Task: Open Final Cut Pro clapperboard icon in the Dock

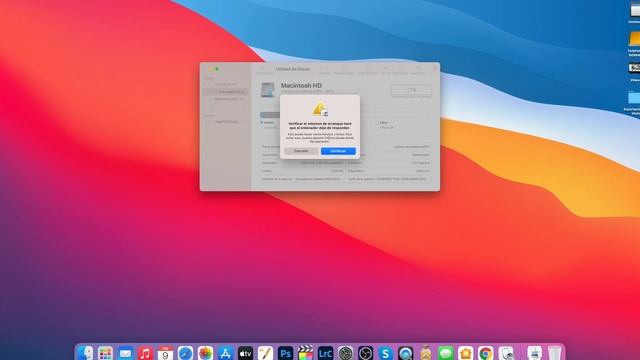Action: tap(305, 353)
